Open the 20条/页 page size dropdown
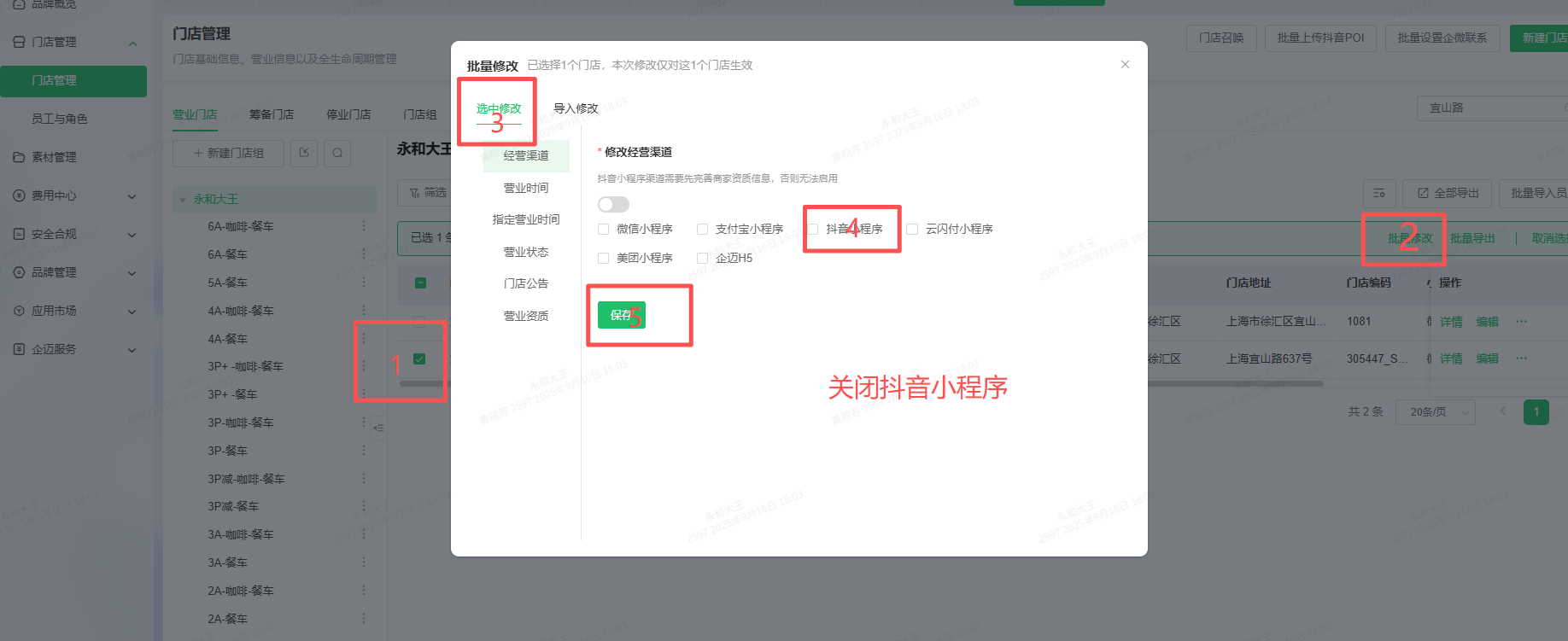The height and width of the screenshot is (641, 1568). 1436,411
